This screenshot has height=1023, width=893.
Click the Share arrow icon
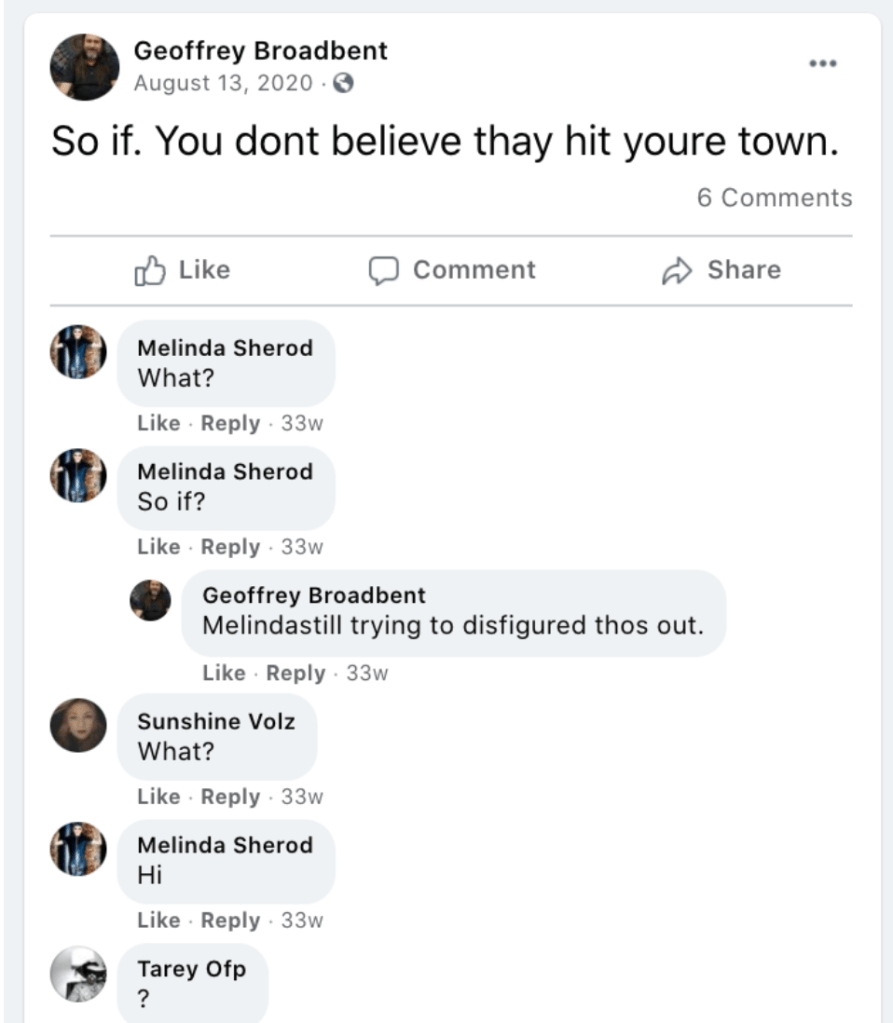677,270
